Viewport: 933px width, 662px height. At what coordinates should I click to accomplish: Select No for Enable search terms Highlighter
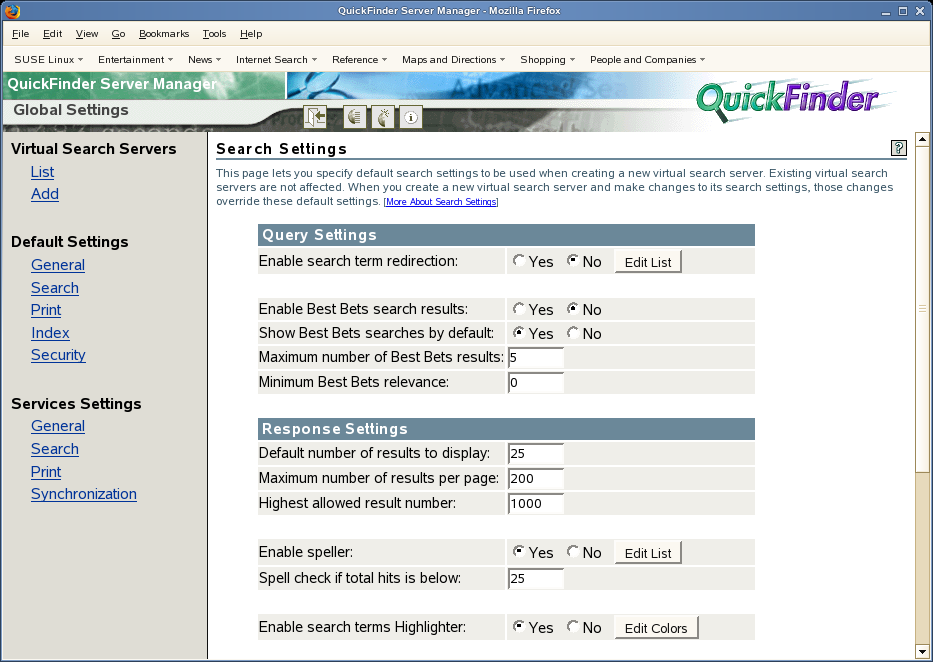click(572, 626)
